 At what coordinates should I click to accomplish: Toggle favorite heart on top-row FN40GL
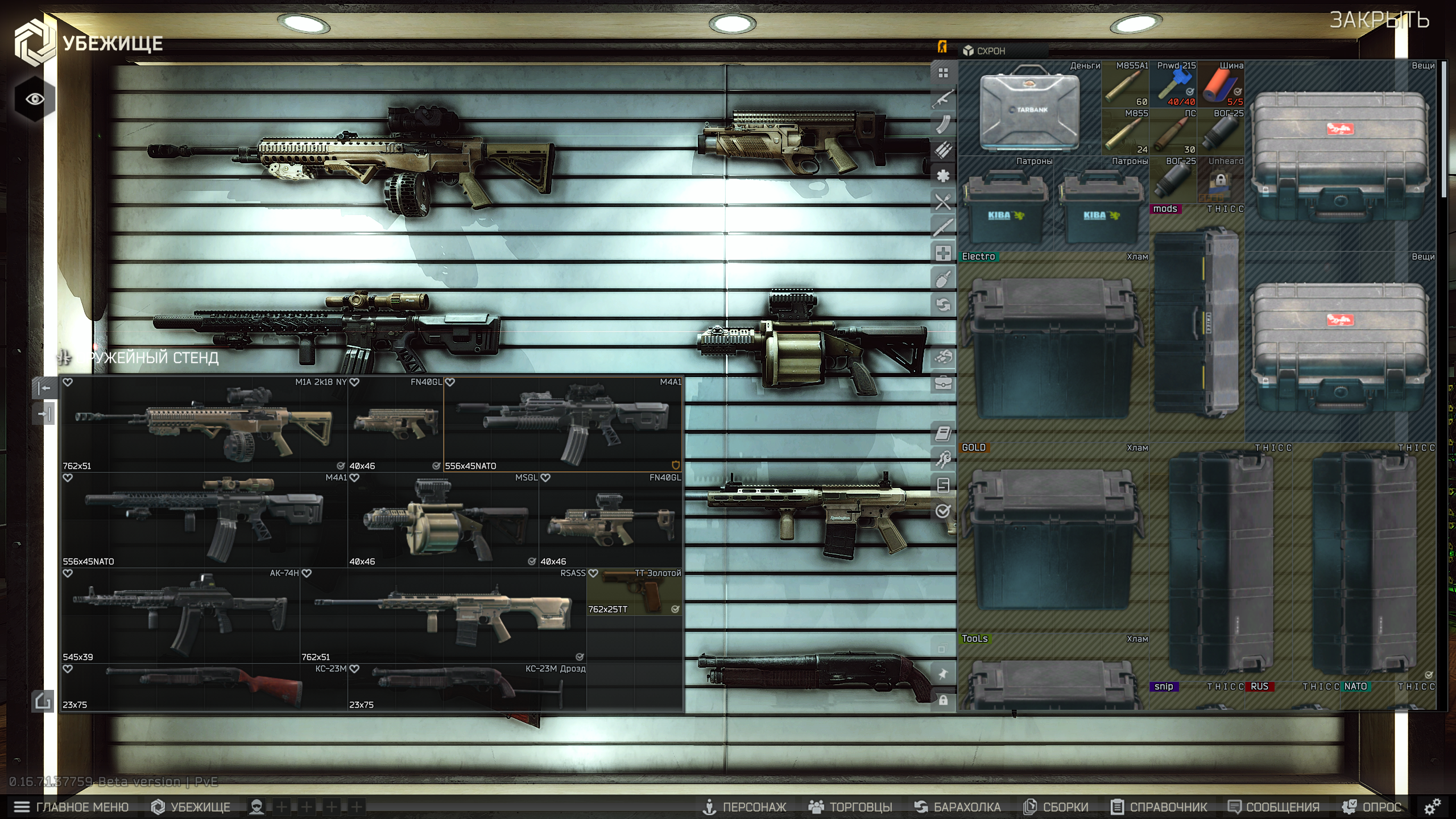point(354,382)
